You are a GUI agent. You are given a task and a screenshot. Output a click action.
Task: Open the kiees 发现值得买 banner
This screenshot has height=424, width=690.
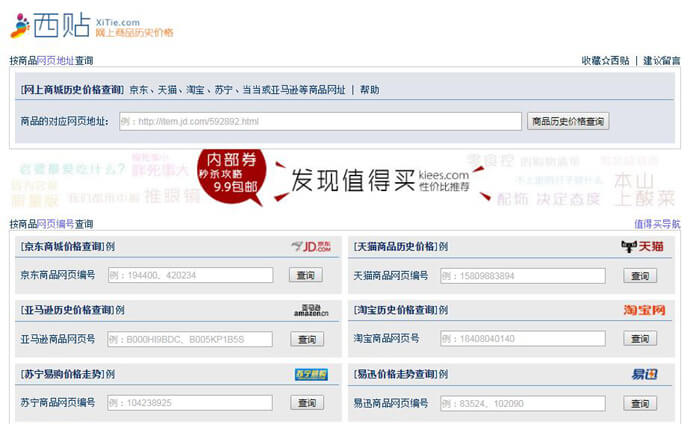pyautogui.click(x=380, y=180)
